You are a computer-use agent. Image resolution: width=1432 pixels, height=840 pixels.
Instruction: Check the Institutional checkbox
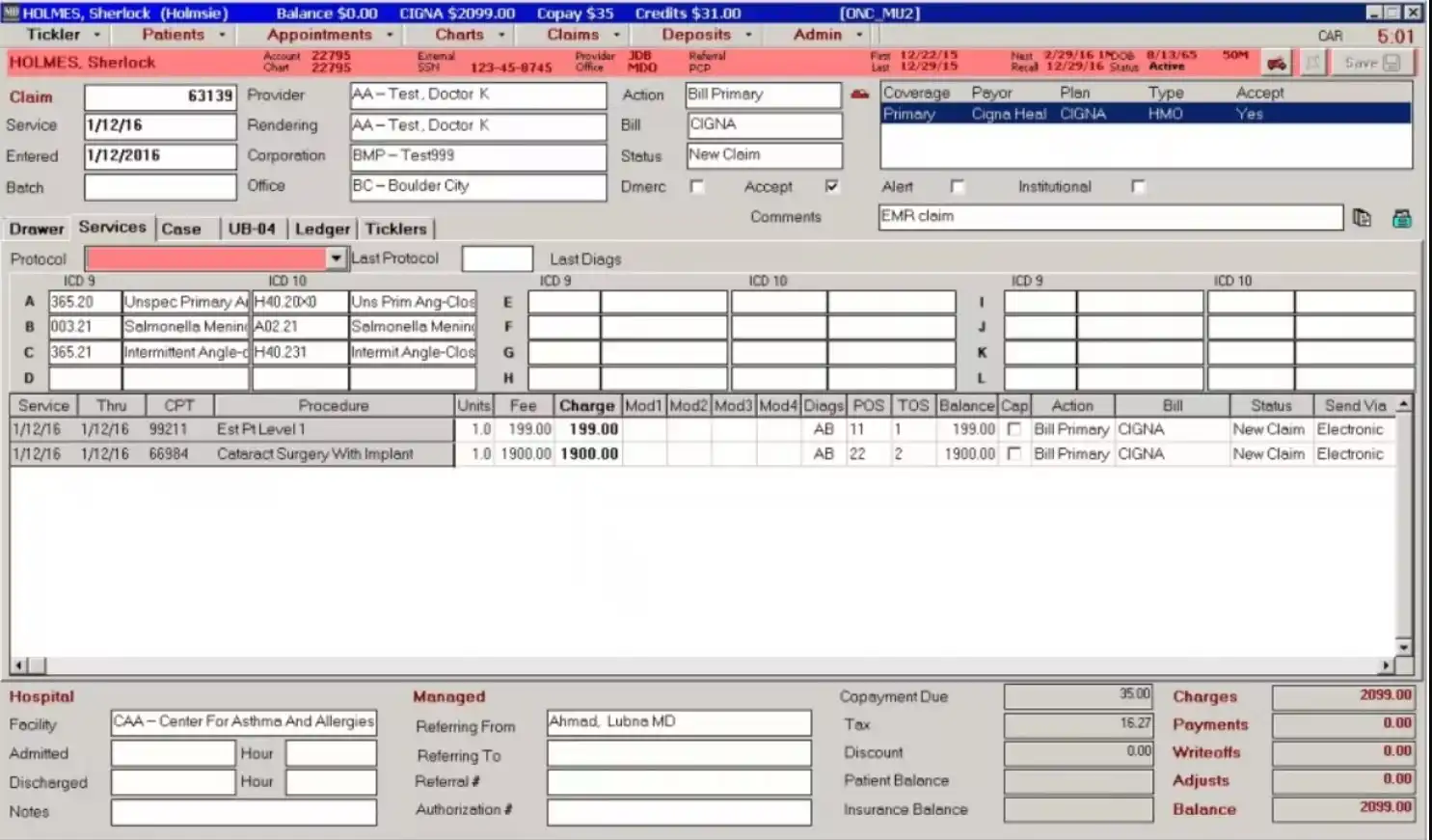[1139, 186]
